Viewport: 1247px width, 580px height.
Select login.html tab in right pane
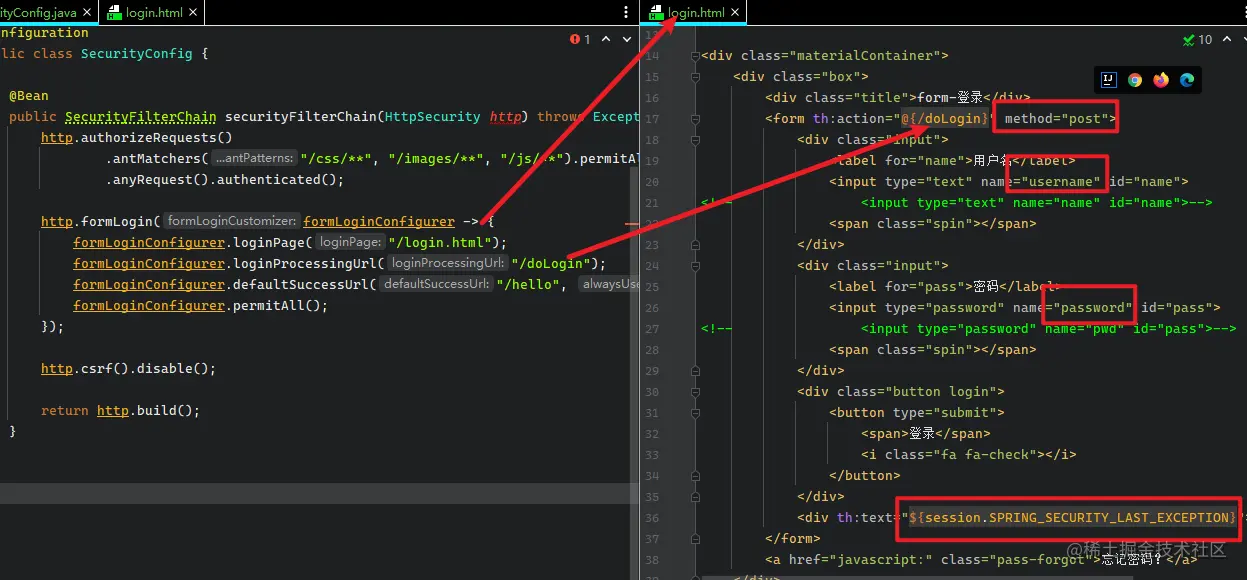pos(695,13)
